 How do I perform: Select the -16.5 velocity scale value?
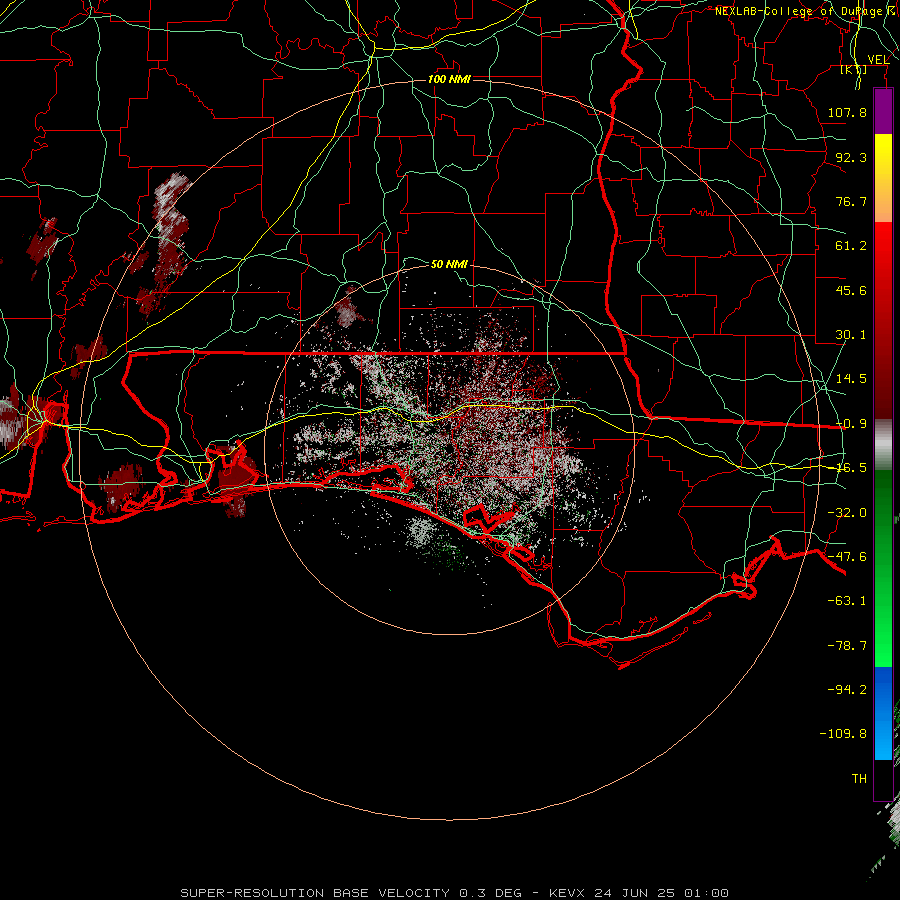(x=851, y=468)
